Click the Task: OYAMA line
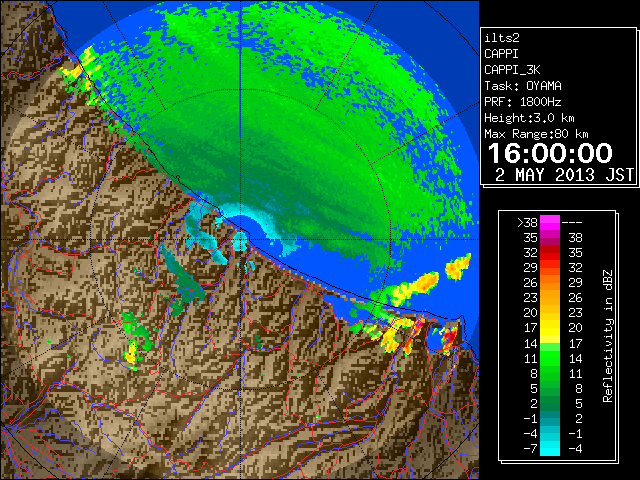640x480 pixels. tap(523, 86)
